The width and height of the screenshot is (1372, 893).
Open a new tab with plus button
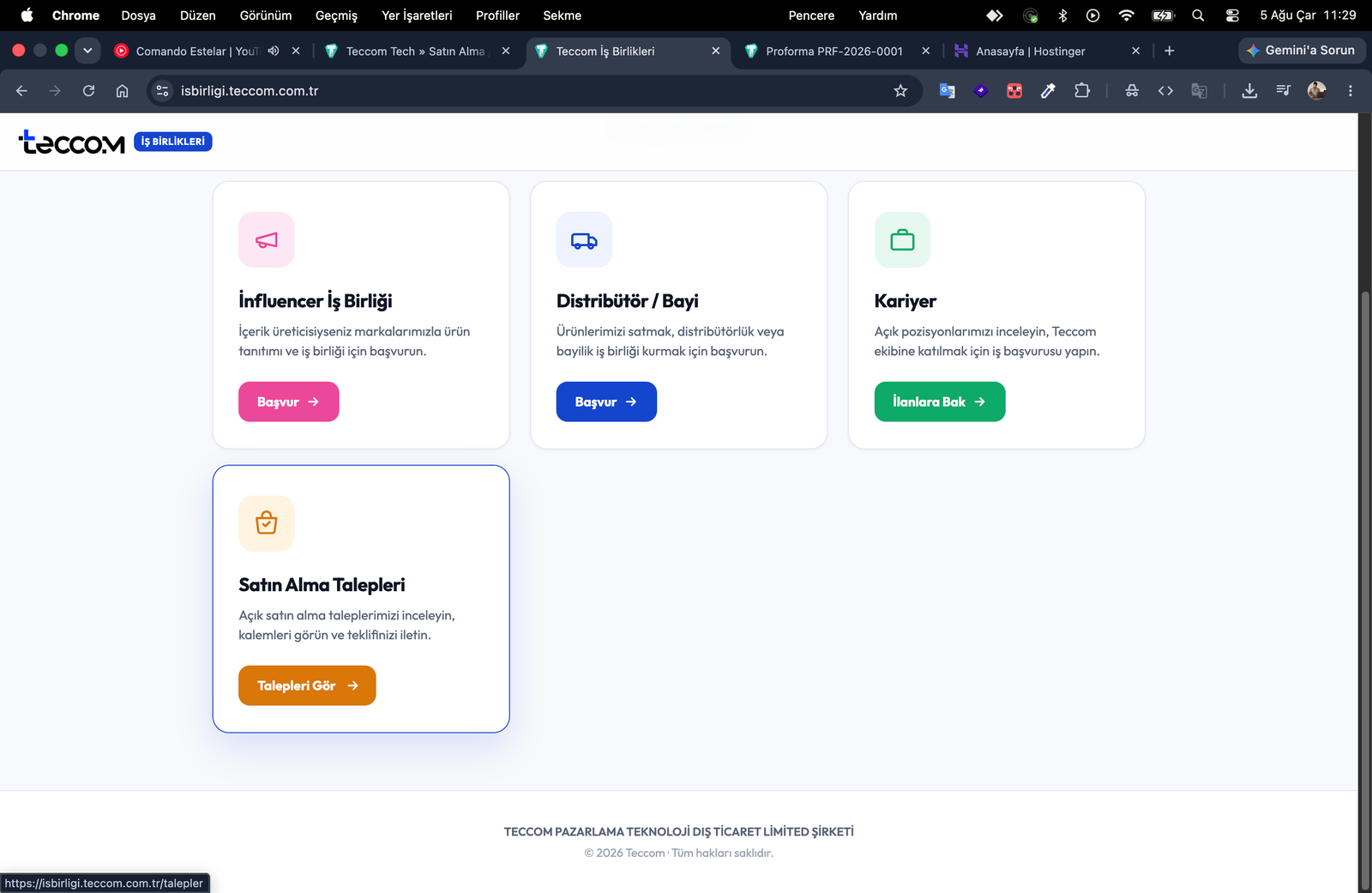[x=1169, y=51]
